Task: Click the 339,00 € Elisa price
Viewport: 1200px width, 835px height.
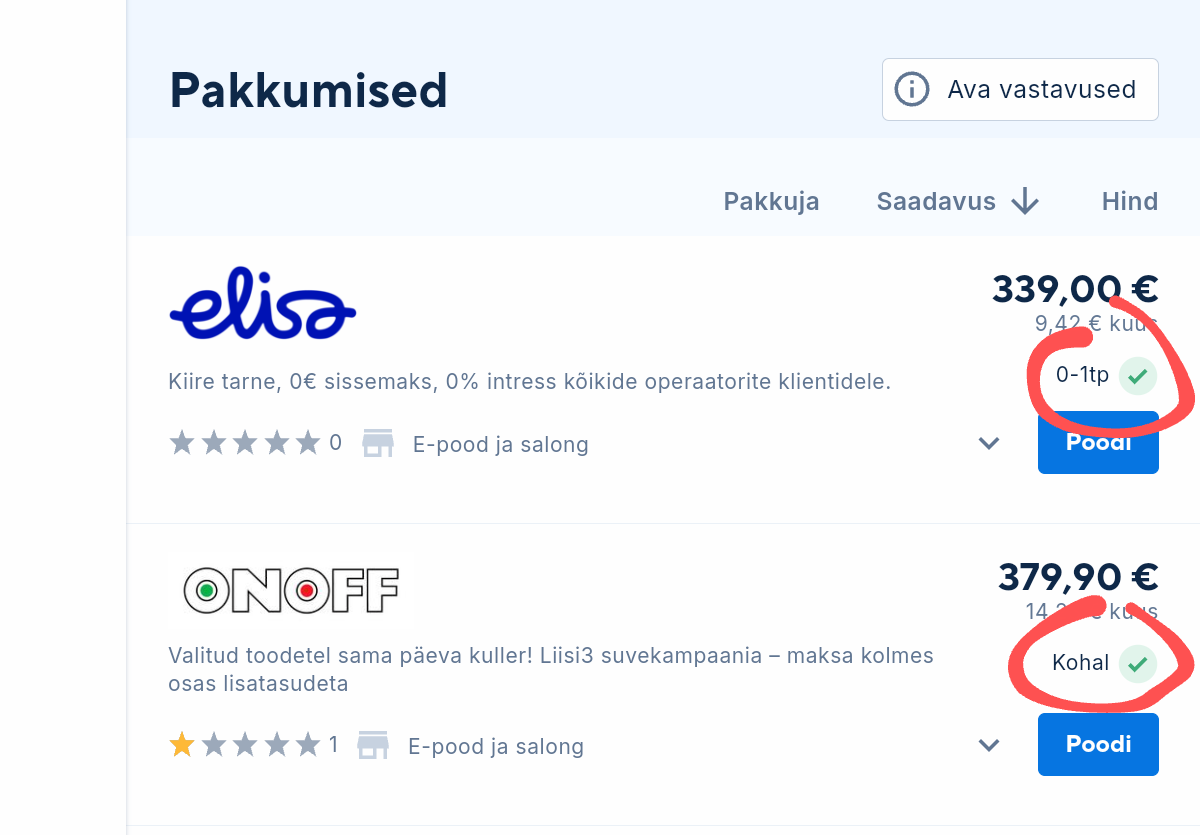Action: pyautogui.click(x=1075, y=289)
